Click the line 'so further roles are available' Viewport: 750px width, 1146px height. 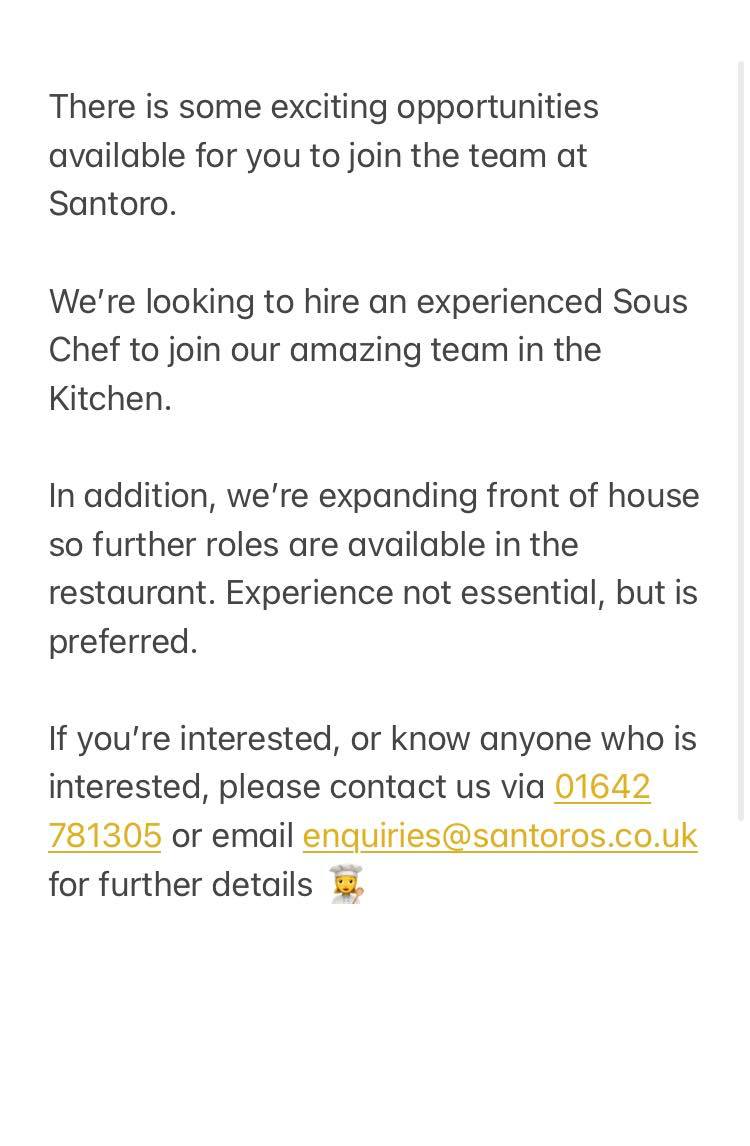(x=313, y=545)
